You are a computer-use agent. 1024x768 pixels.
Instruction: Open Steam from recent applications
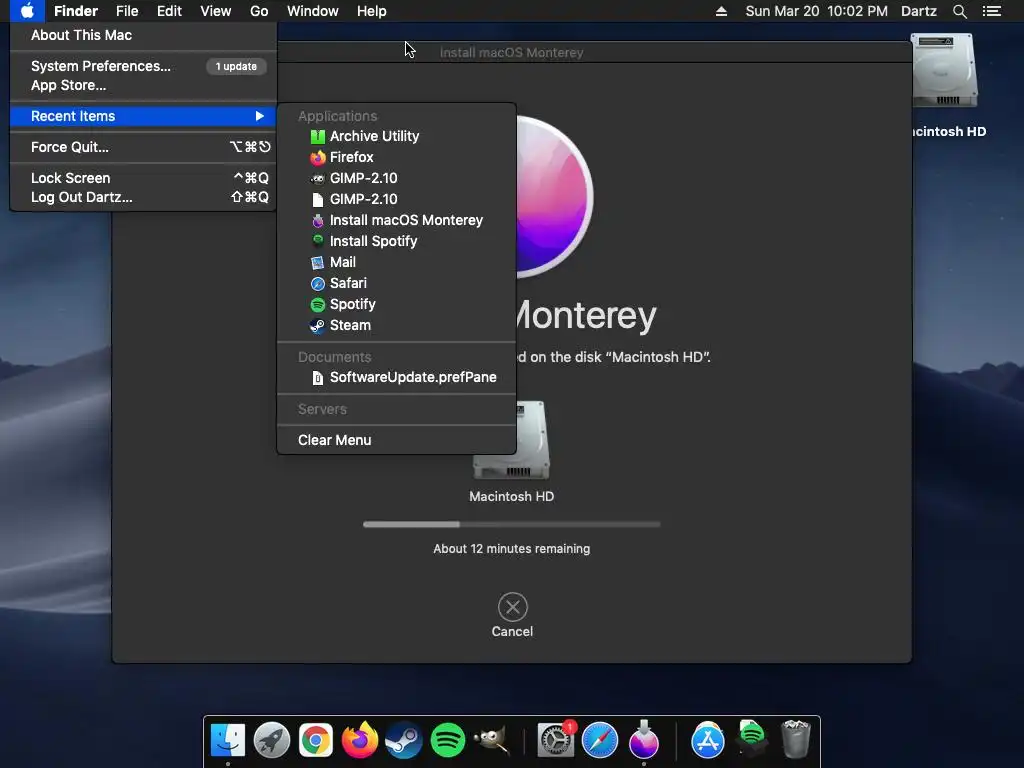396,325
